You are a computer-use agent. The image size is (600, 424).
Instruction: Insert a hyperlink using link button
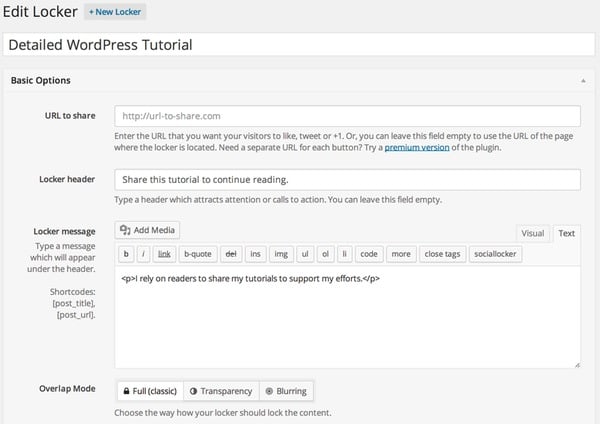(163, 254)
